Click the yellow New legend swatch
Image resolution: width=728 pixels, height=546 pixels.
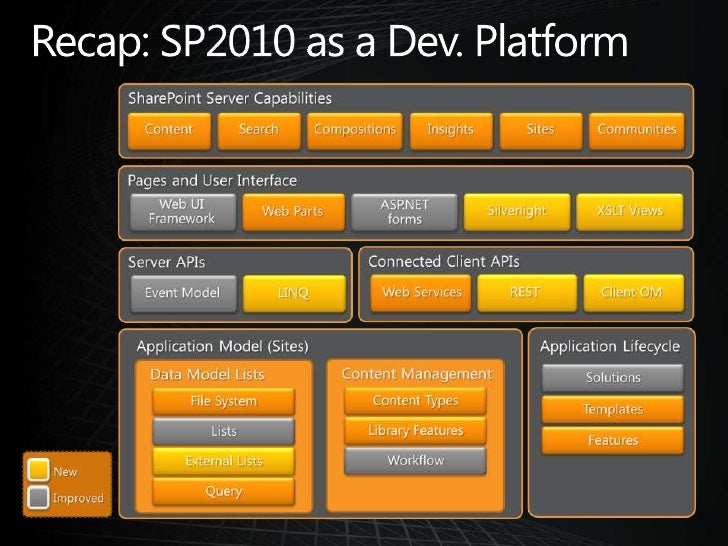coord(38,470)
